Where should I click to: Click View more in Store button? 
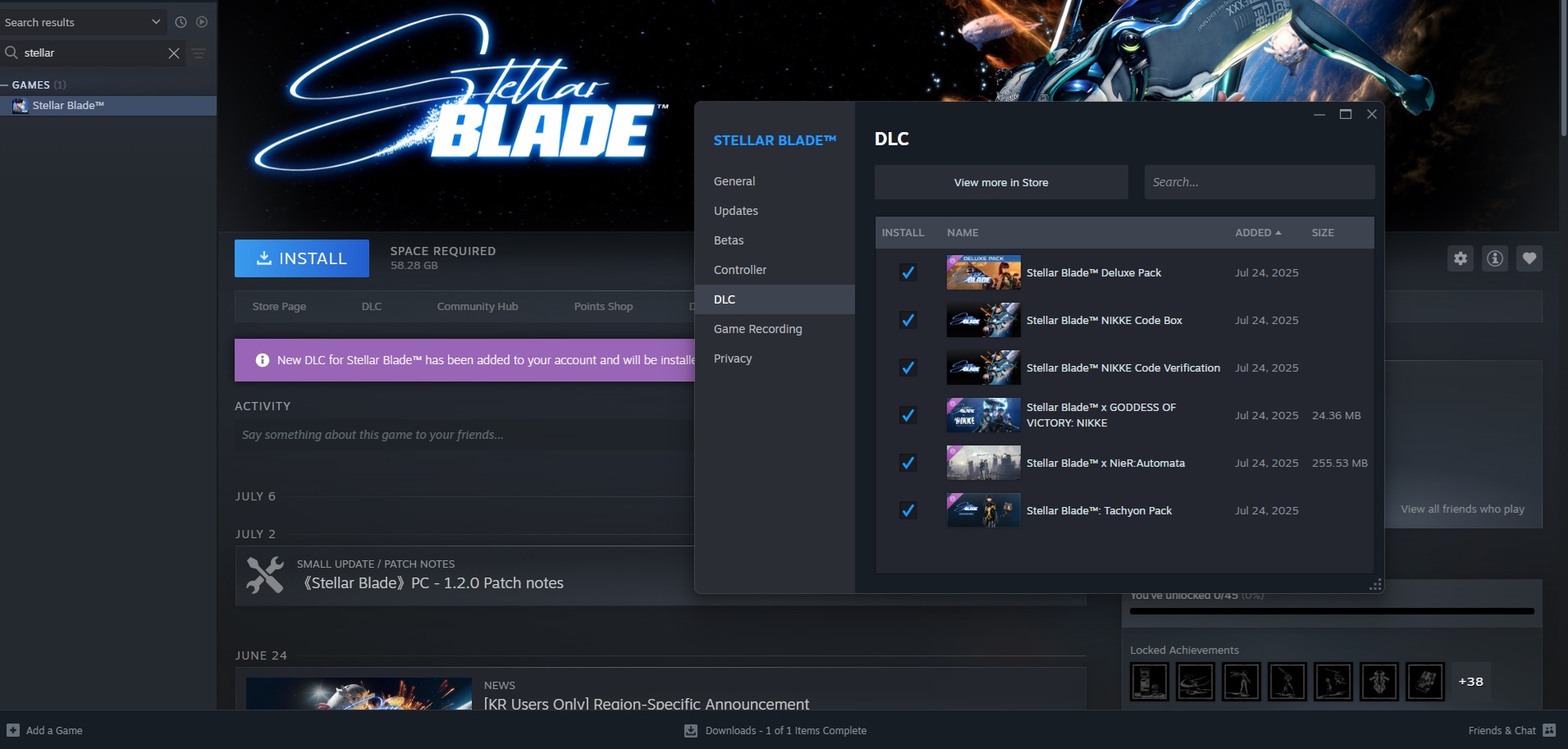tap(1001, 182)
